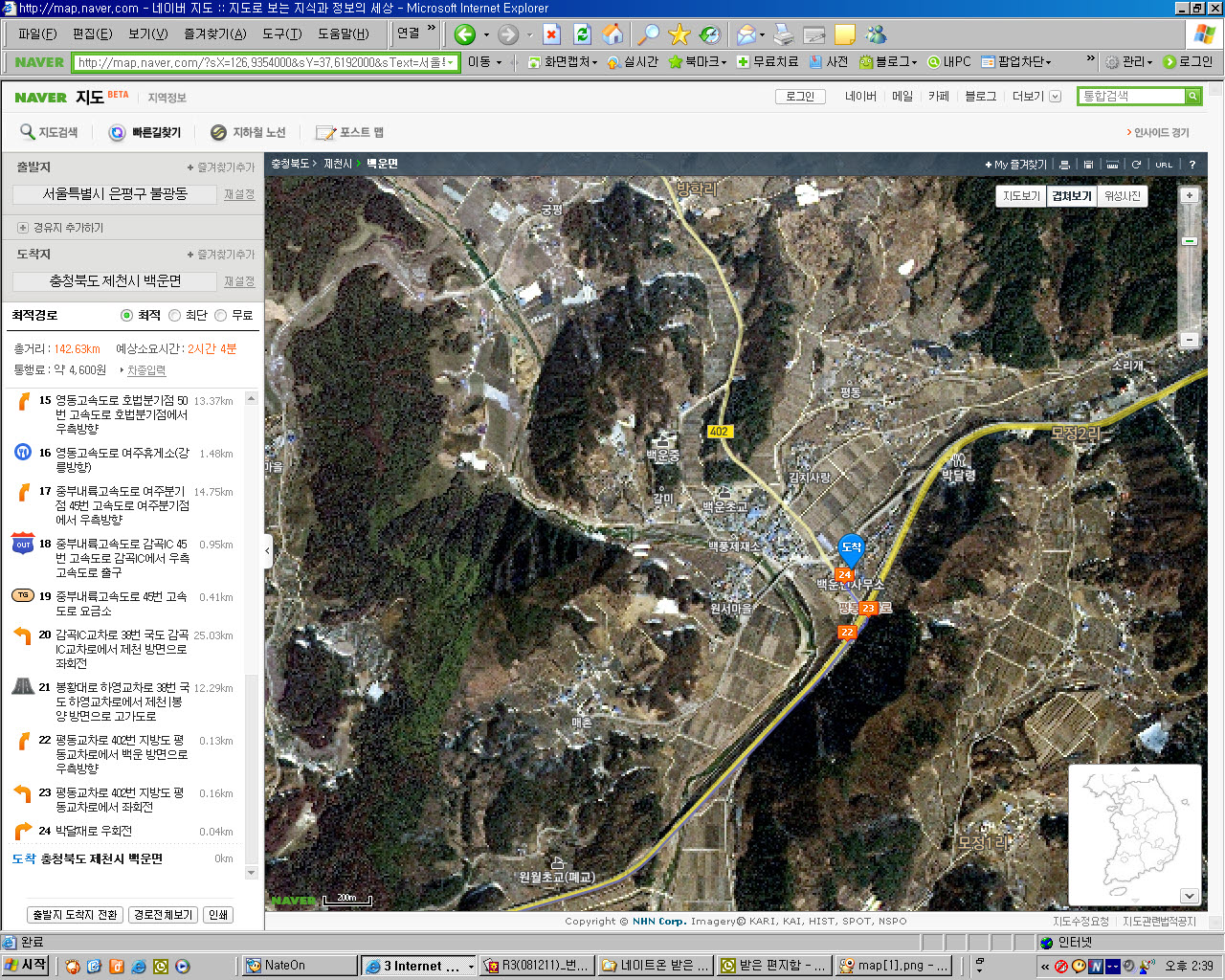The width and height of the screenshot is (1225, 980).
Task: Click the 출발지 도착지 전환 button
Action: [75, 915]
